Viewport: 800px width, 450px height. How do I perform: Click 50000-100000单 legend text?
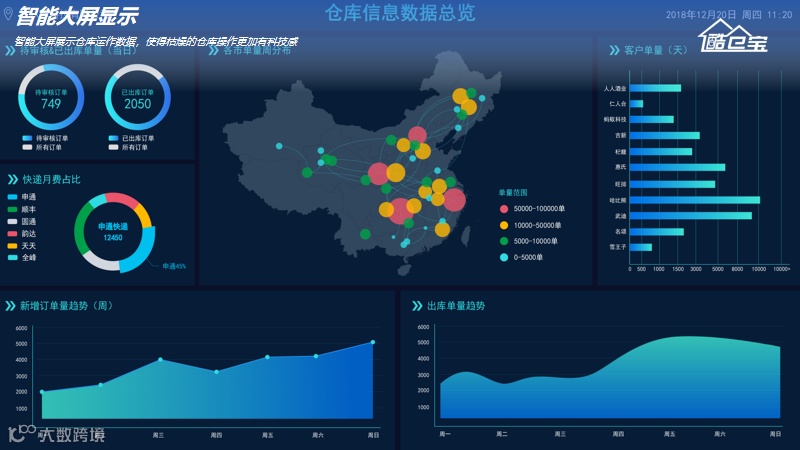[539, 209]
